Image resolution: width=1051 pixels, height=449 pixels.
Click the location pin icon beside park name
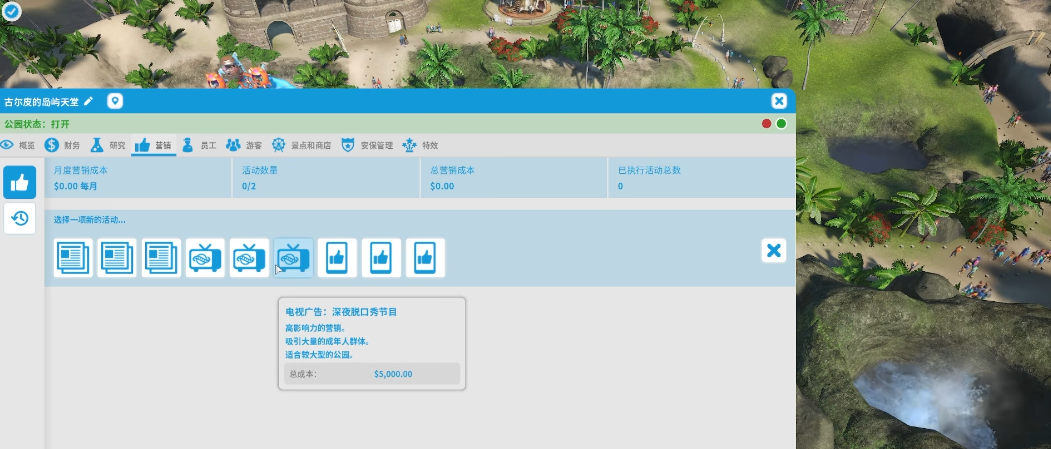(x=115, y=101)
